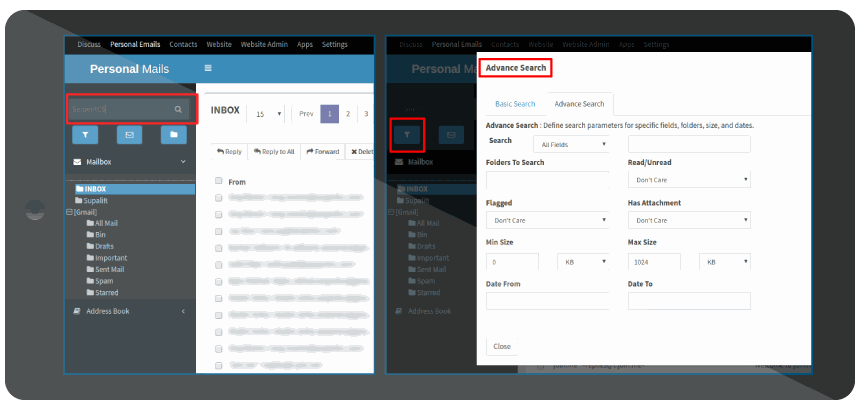Go to previous page with Prev button
This screenshot has width=860, height=410.
tap(307, 114)
